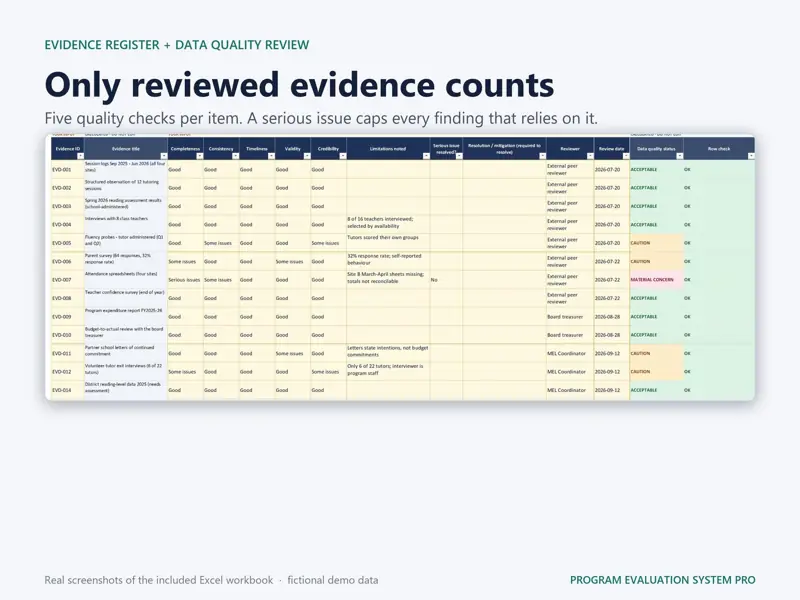Viewport: 800px width, 600px height.
Task: Click the 'Volunteer tutor exit interviews' title cell
Action: (x=126, y=371)
